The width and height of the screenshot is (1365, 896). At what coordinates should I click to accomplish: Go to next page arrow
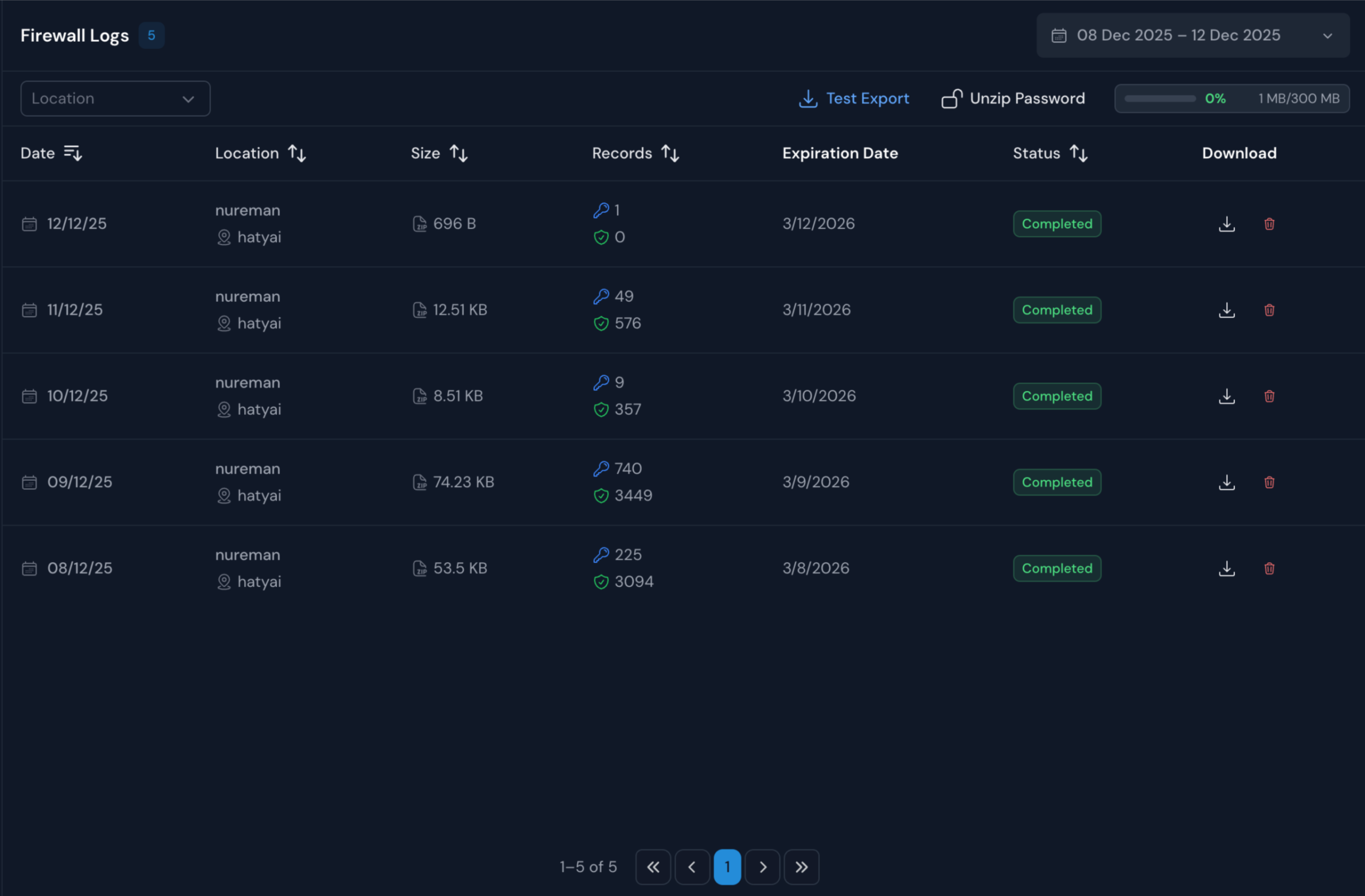coord(762,867)
